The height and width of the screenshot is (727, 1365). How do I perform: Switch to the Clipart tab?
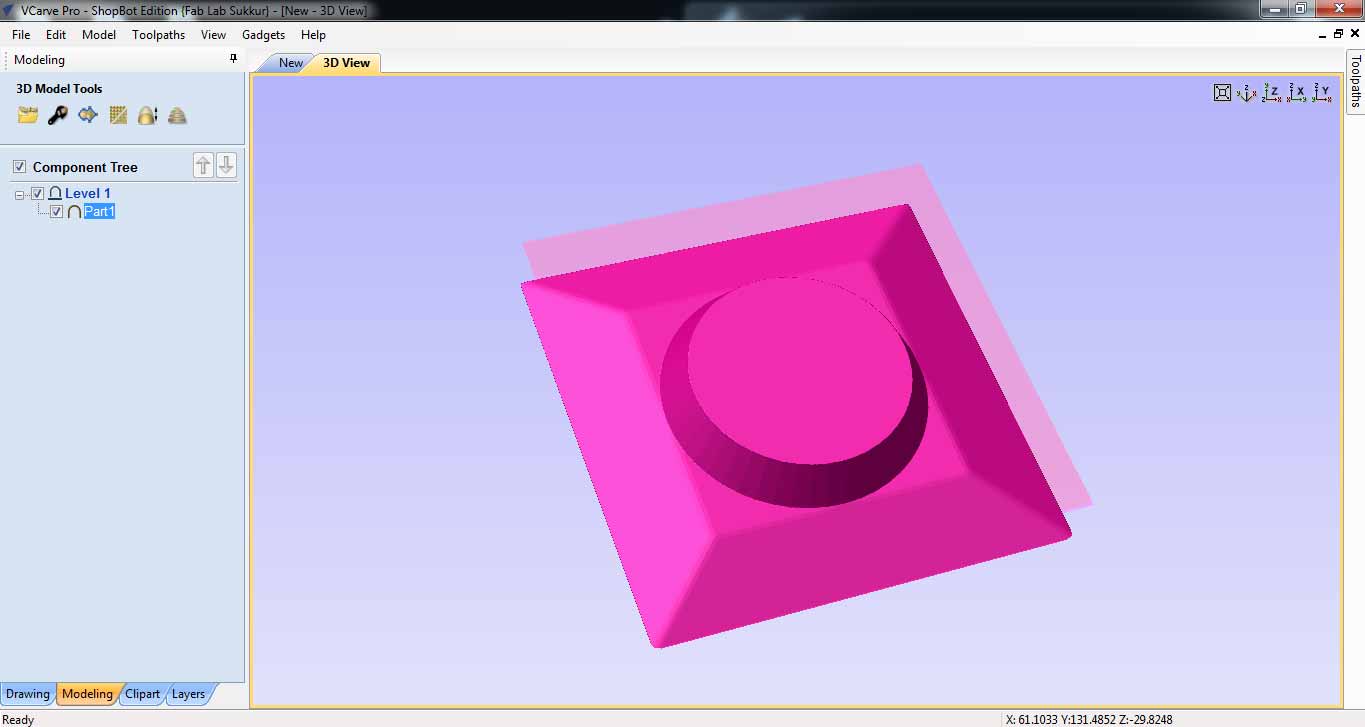tap(142, 694)
